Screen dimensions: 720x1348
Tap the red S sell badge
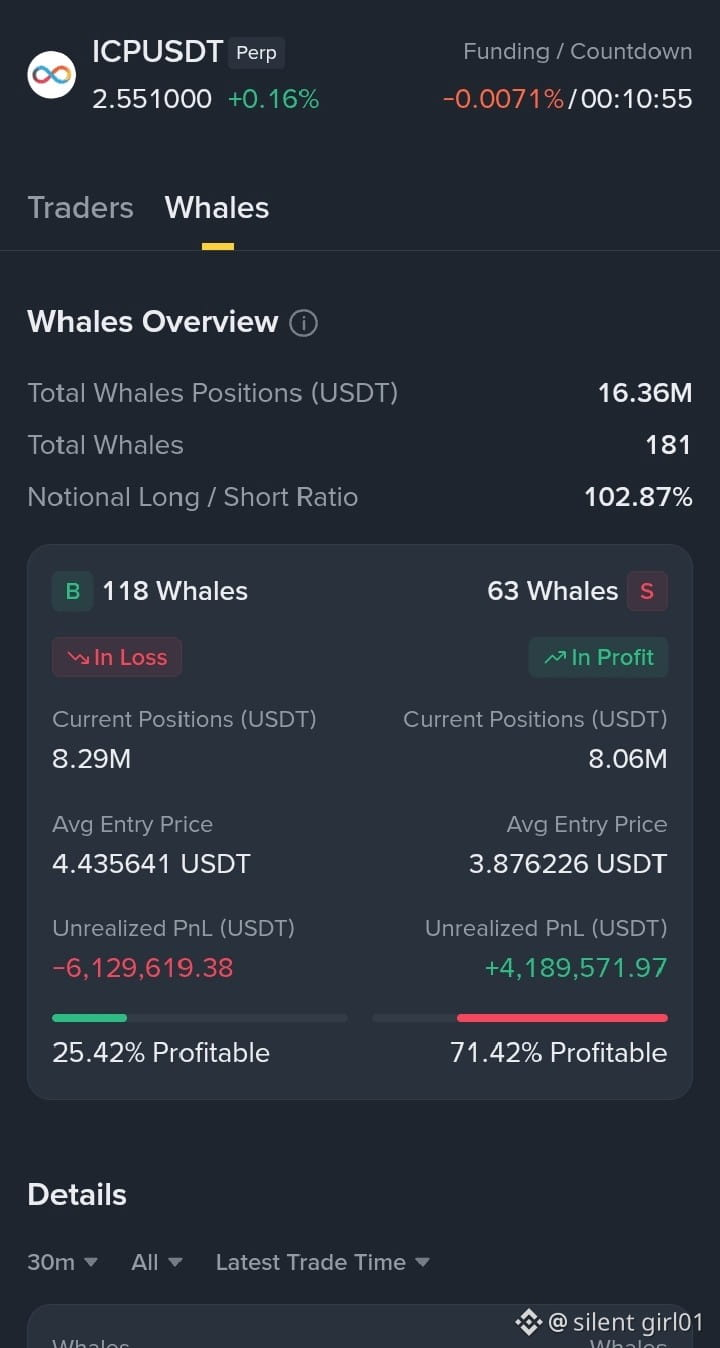tap(647, 591)
